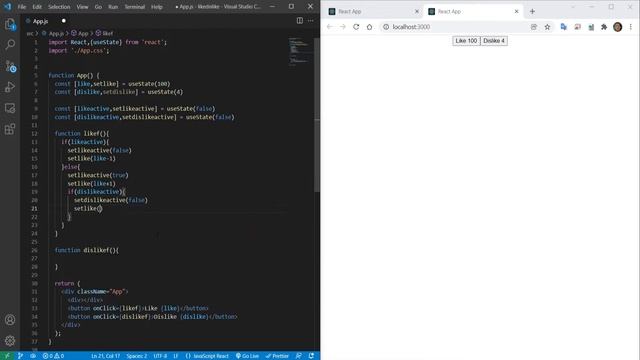Click line number 26 in the gutter
The height and width of the screenshot is (360, 640).
click(35, 250)
